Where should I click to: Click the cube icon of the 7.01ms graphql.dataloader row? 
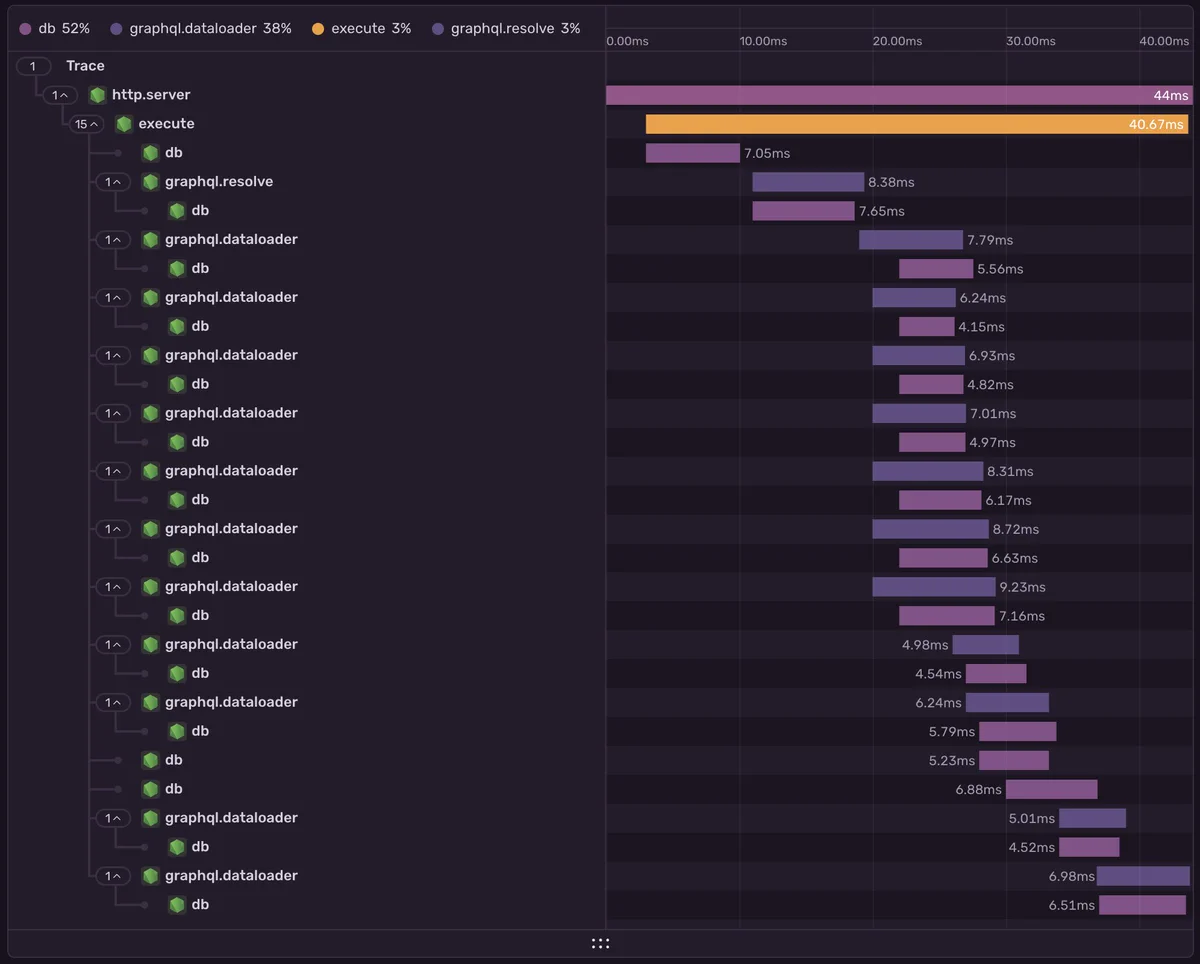pos(151,414)
